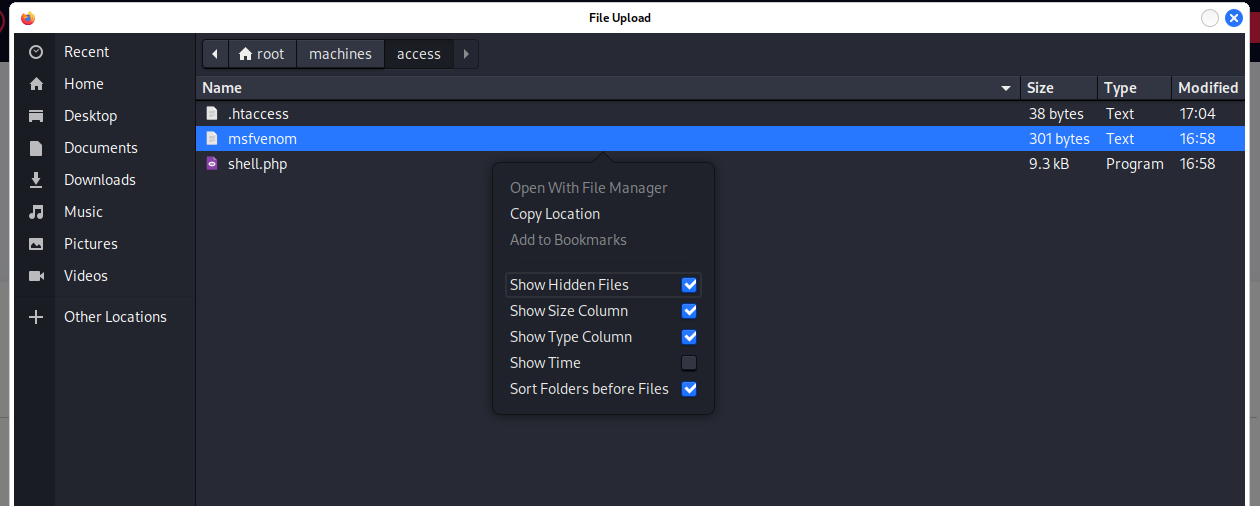1260x506 pixels.
Task: Click the Music note icon in sidebar
Action: pyautogui.click(x=36, y=212)
